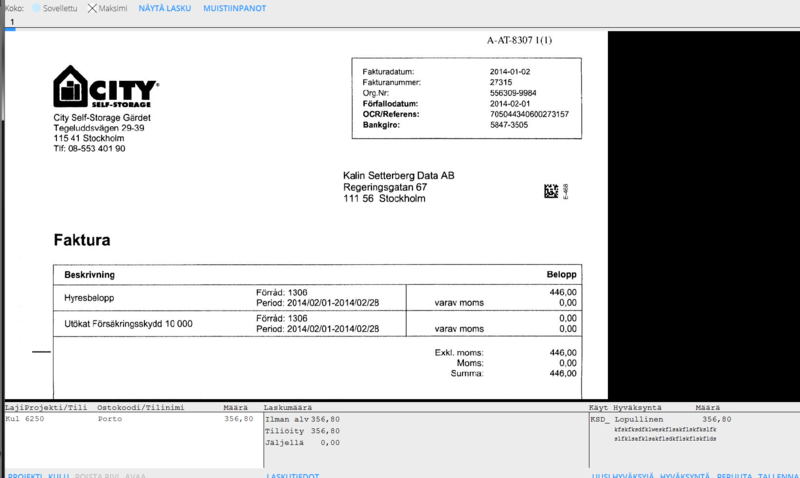The height and width of the screenshot is (478, 800).
Task: Click the Ostokoodi/Tilinimi column header
Action: pos(140,408)
